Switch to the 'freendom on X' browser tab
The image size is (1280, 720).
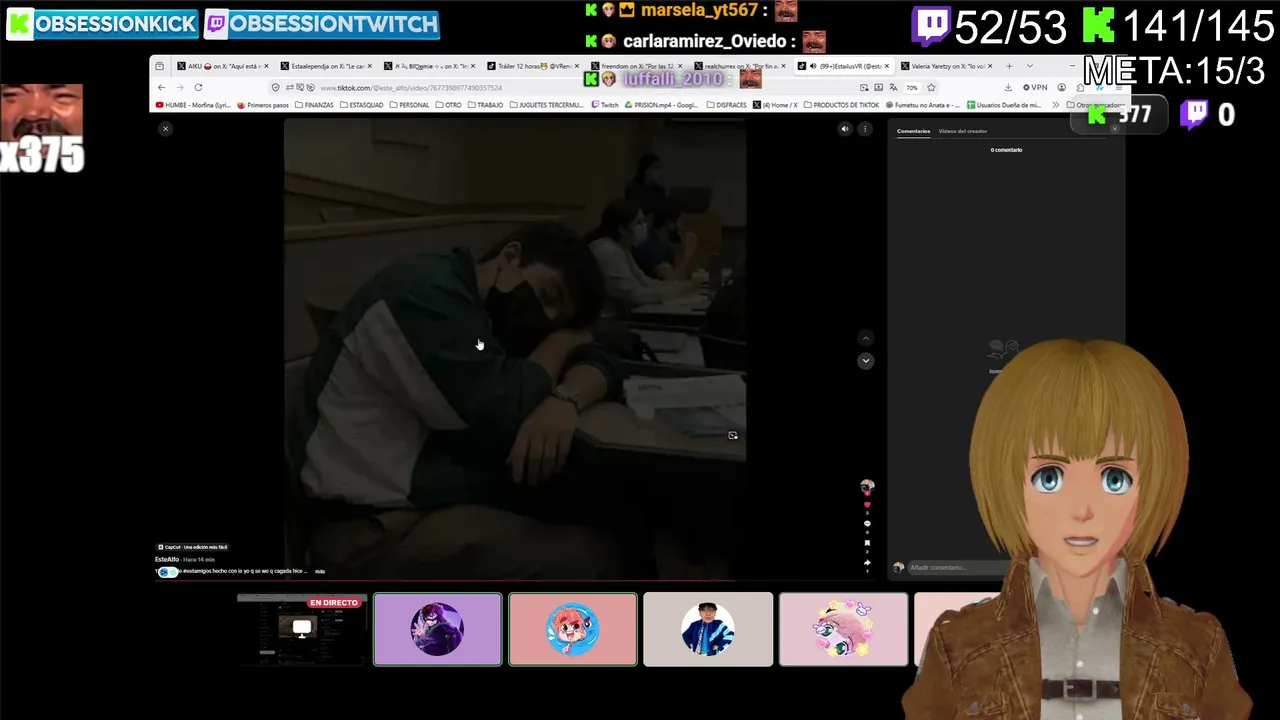tap(635, 66)
